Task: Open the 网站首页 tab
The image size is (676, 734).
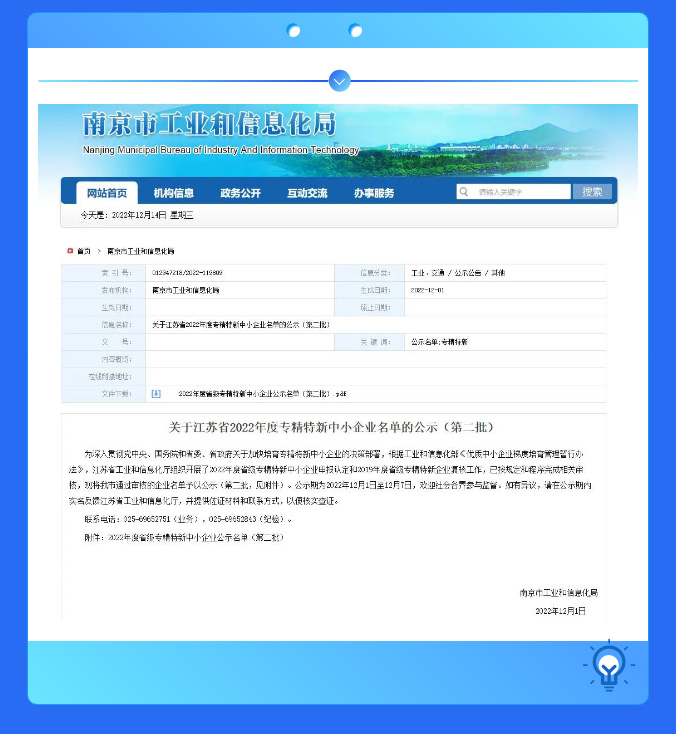Action: pyautogui.click(x=107, y=193)
